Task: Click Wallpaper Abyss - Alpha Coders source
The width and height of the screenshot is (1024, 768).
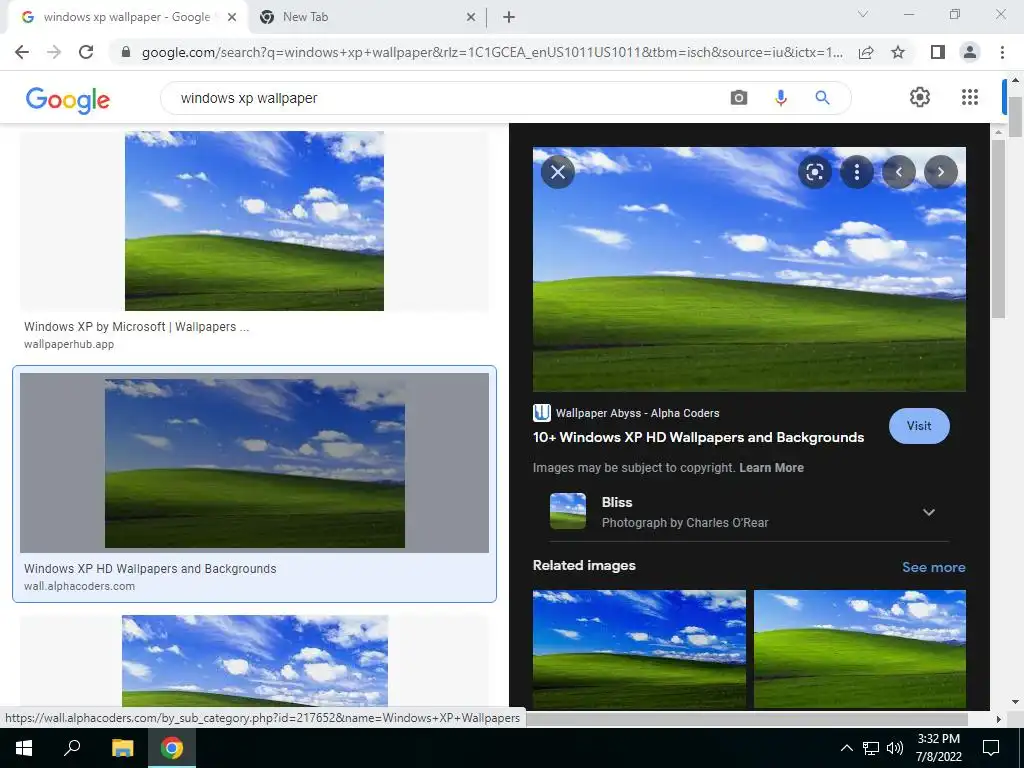Action: coord(637,413)
